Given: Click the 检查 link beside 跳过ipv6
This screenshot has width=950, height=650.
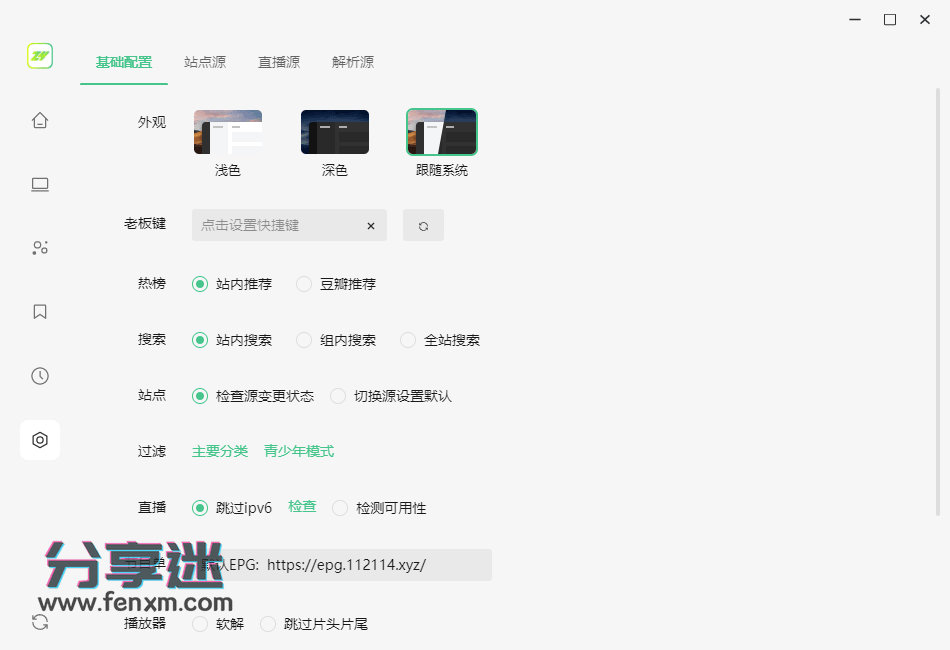Looking at the screenshot, I should coord(302,508).
